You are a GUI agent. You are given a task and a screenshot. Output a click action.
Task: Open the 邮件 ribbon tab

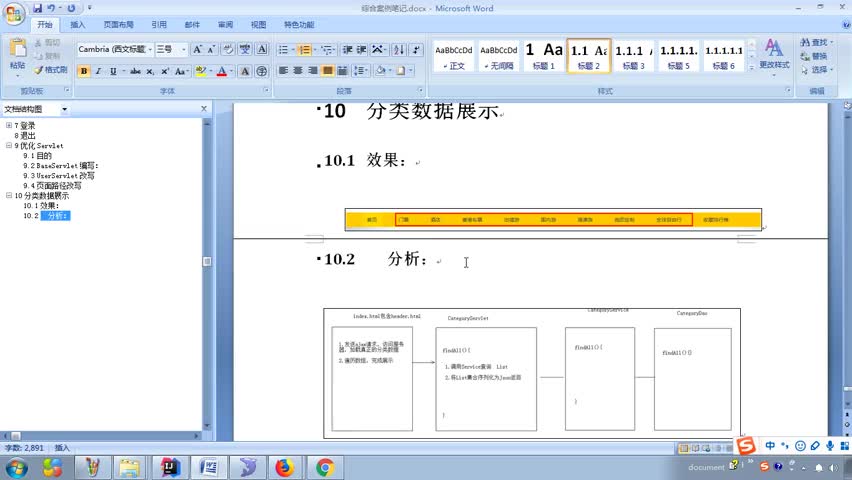(192, 24)
